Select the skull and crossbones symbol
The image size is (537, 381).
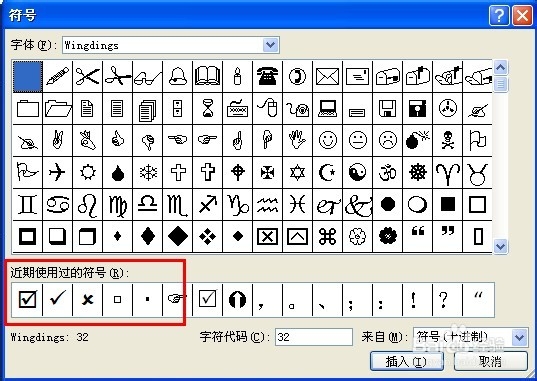(x=447, y=140)
